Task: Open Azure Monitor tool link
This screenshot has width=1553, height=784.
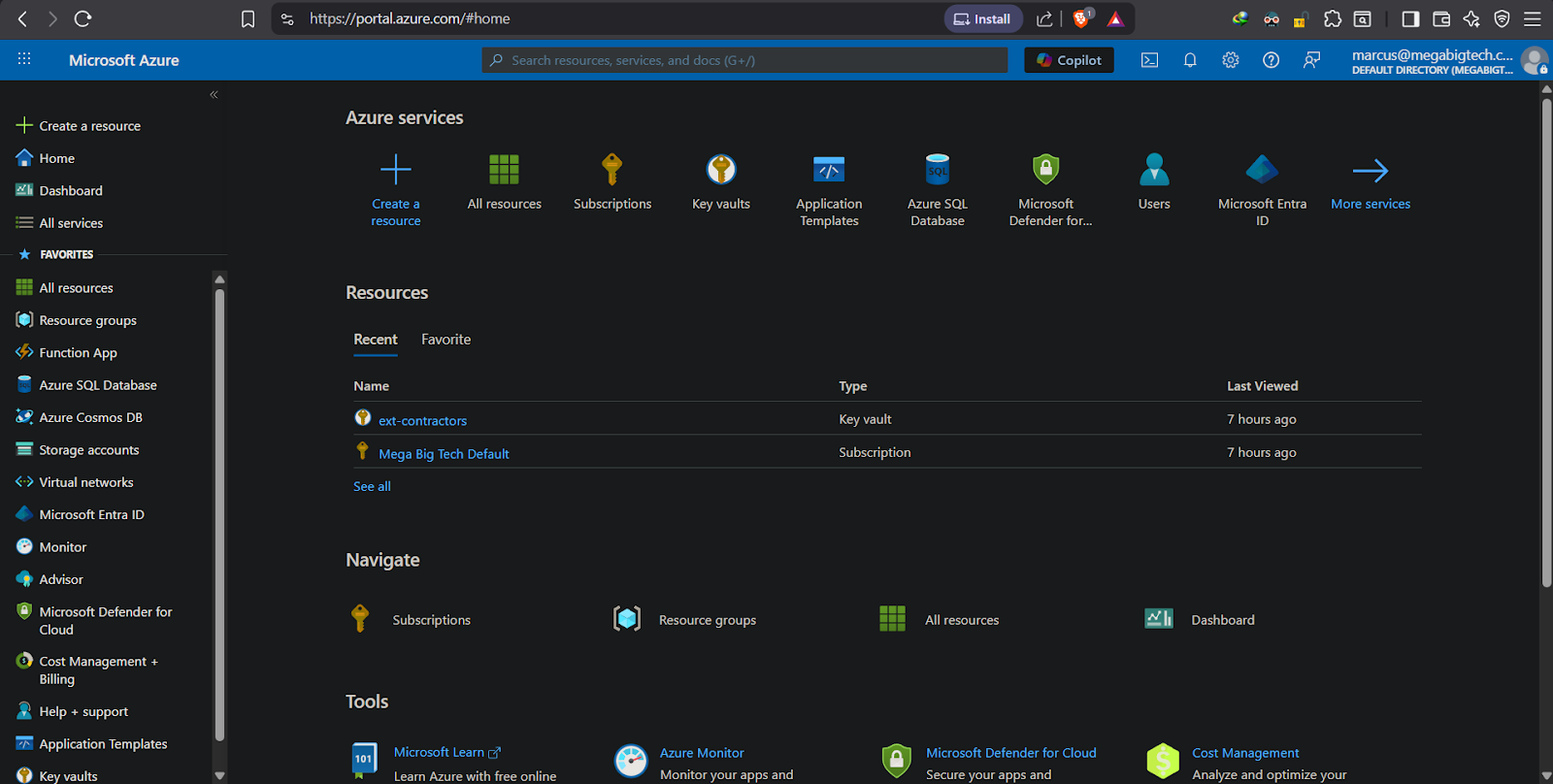Action: click(702, 753)
